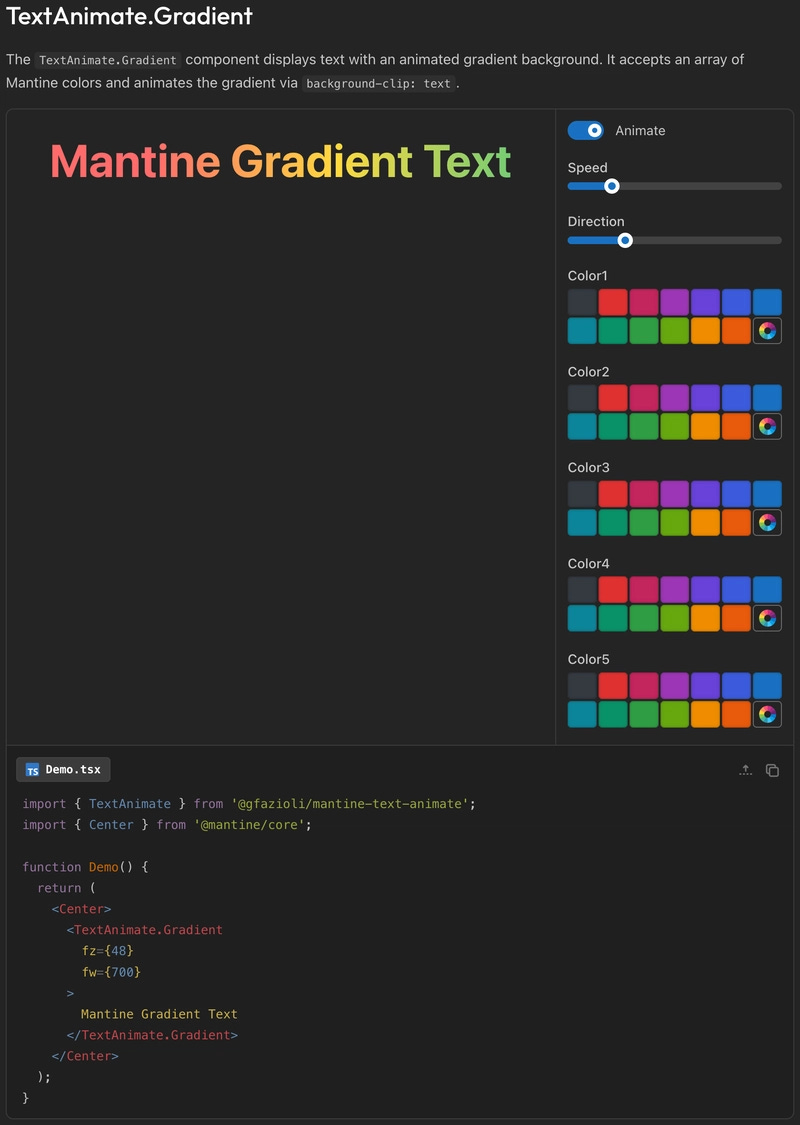The height and width of the screenshot is (1125, 800).
Task: Click the 'Mantine Gradient Text' preview heading
Action: pyautogui.click(x=281, y=161)
